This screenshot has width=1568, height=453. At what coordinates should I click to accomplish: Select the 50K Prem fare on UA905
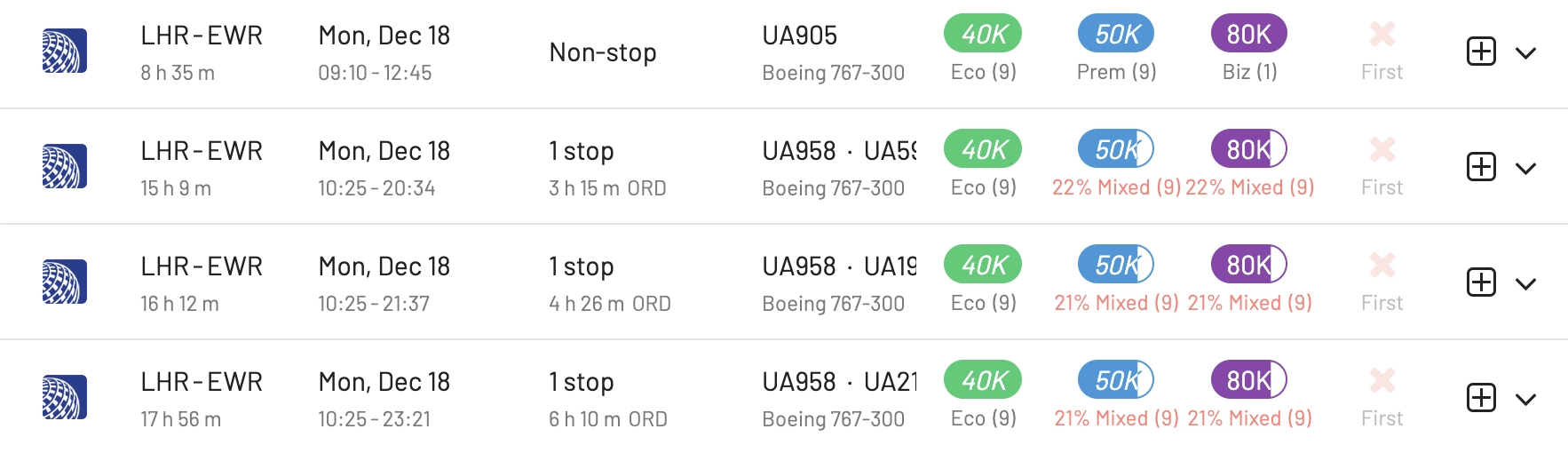click(x=1116, y=34)
